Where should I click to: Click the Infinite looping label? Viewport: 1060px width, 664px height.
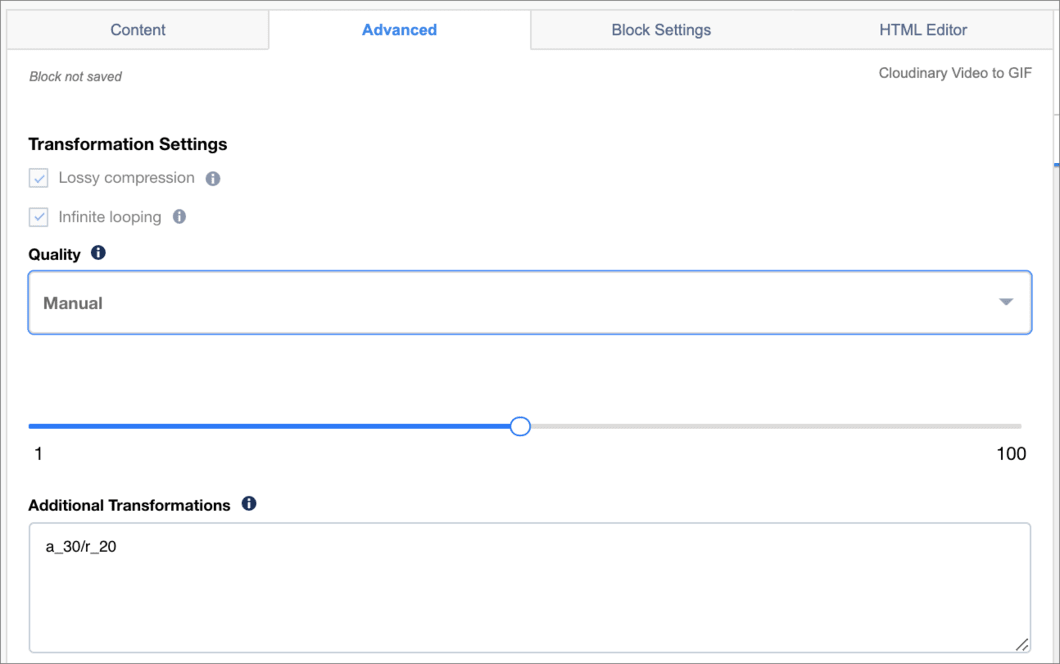click(x=110, y=217)
